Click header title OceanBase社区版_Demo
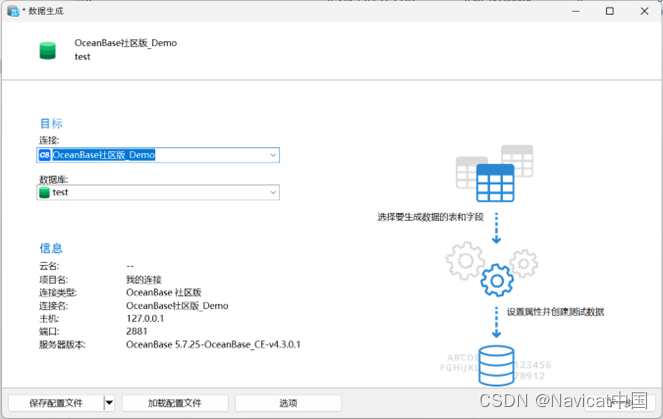The image size is (663, 419). (126, 43)
